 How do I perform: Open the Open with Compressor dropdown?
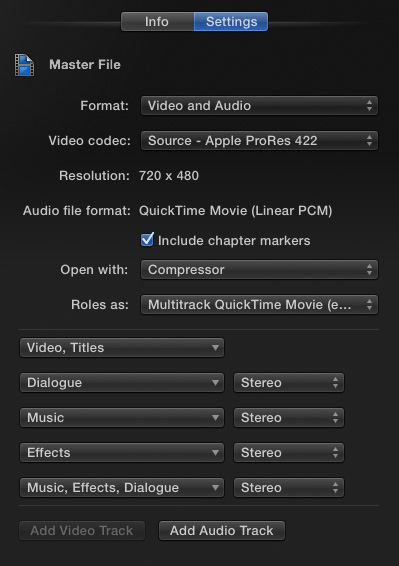click(259, 270)
